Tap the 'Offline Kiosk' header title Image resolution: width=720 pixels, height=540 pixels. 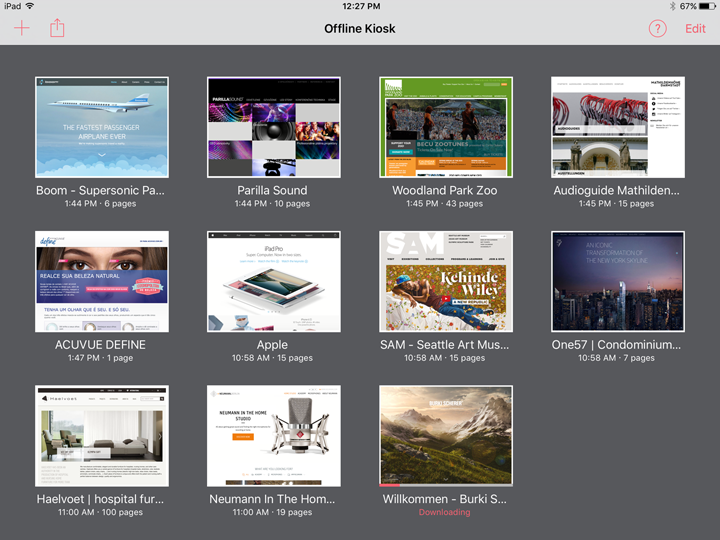pos(360,28)
